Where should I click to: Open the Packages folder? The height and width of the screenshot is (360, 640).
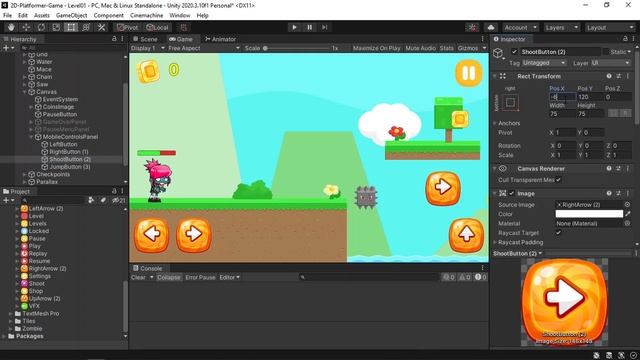pyautogui.click(x=29, y=336)
